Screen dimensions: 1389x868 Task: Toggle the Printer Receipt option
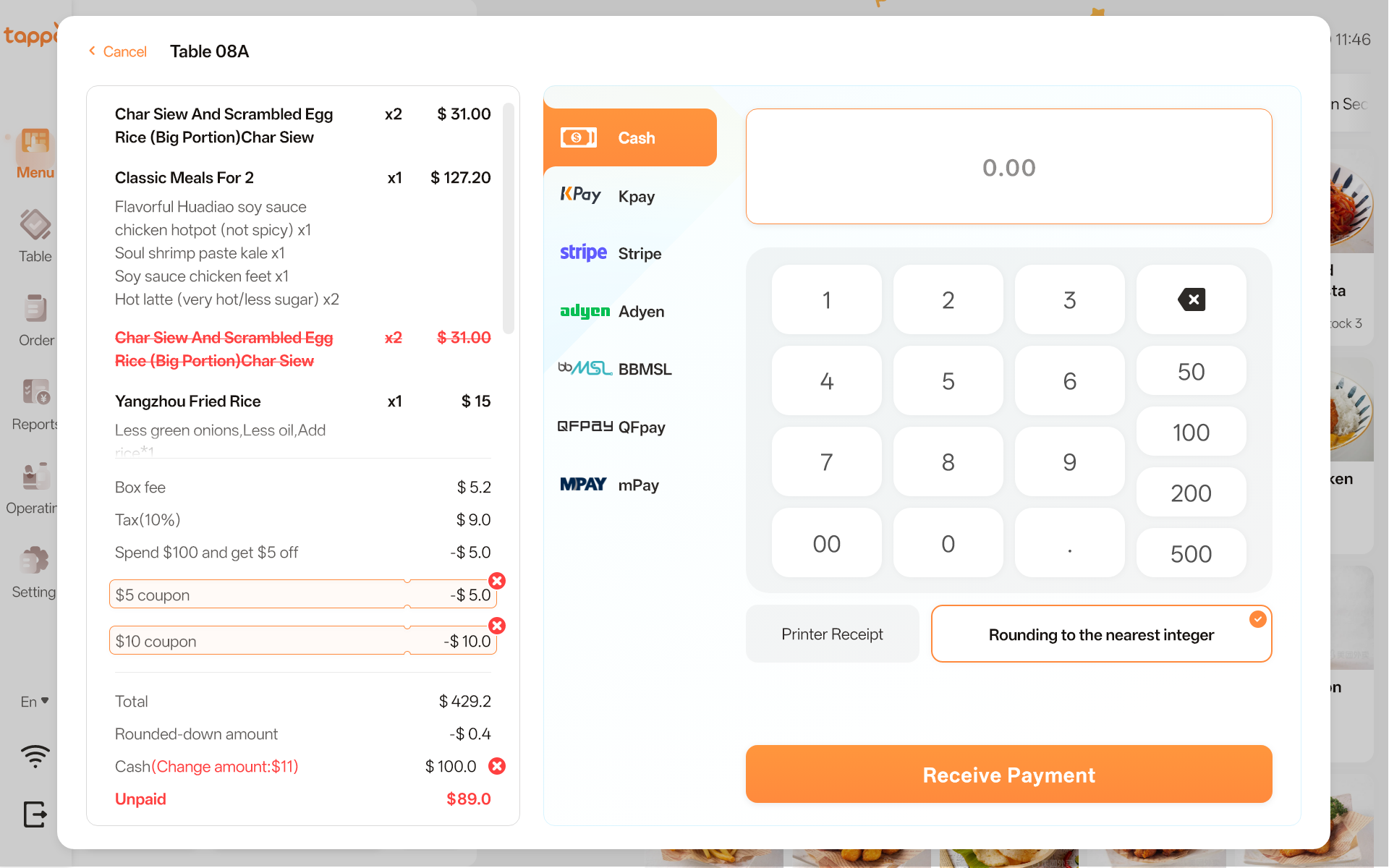(x=832, y=634)
